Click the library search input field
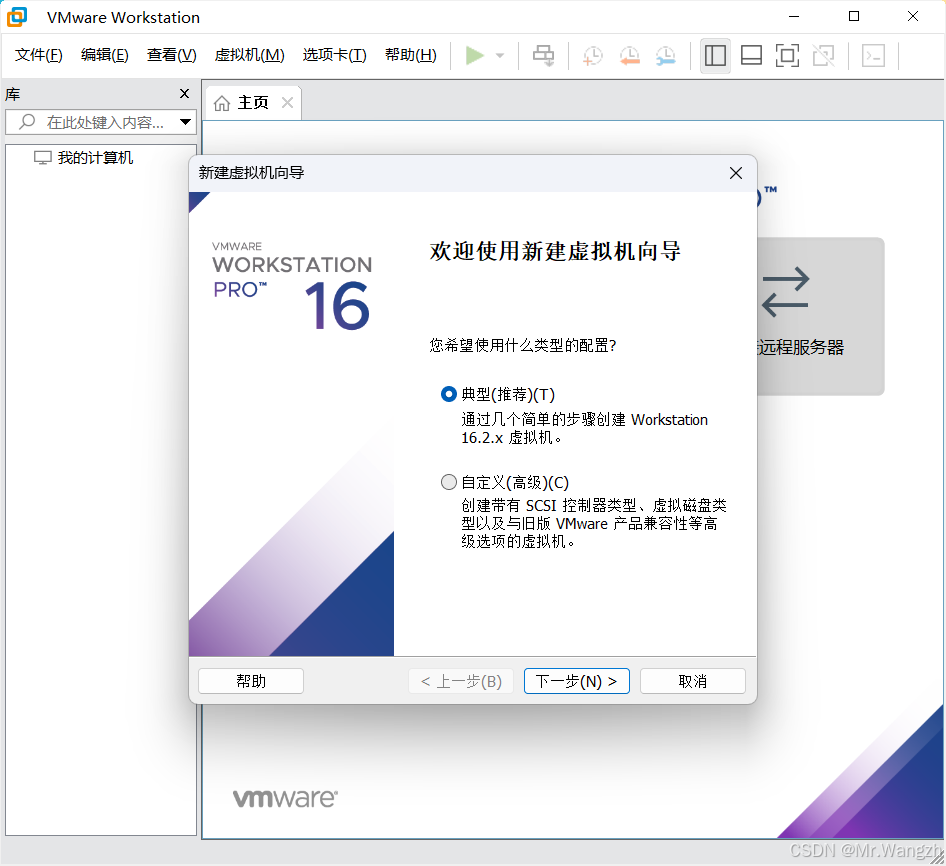This screenshot has height=866, width=946. (x=101, y=123)
